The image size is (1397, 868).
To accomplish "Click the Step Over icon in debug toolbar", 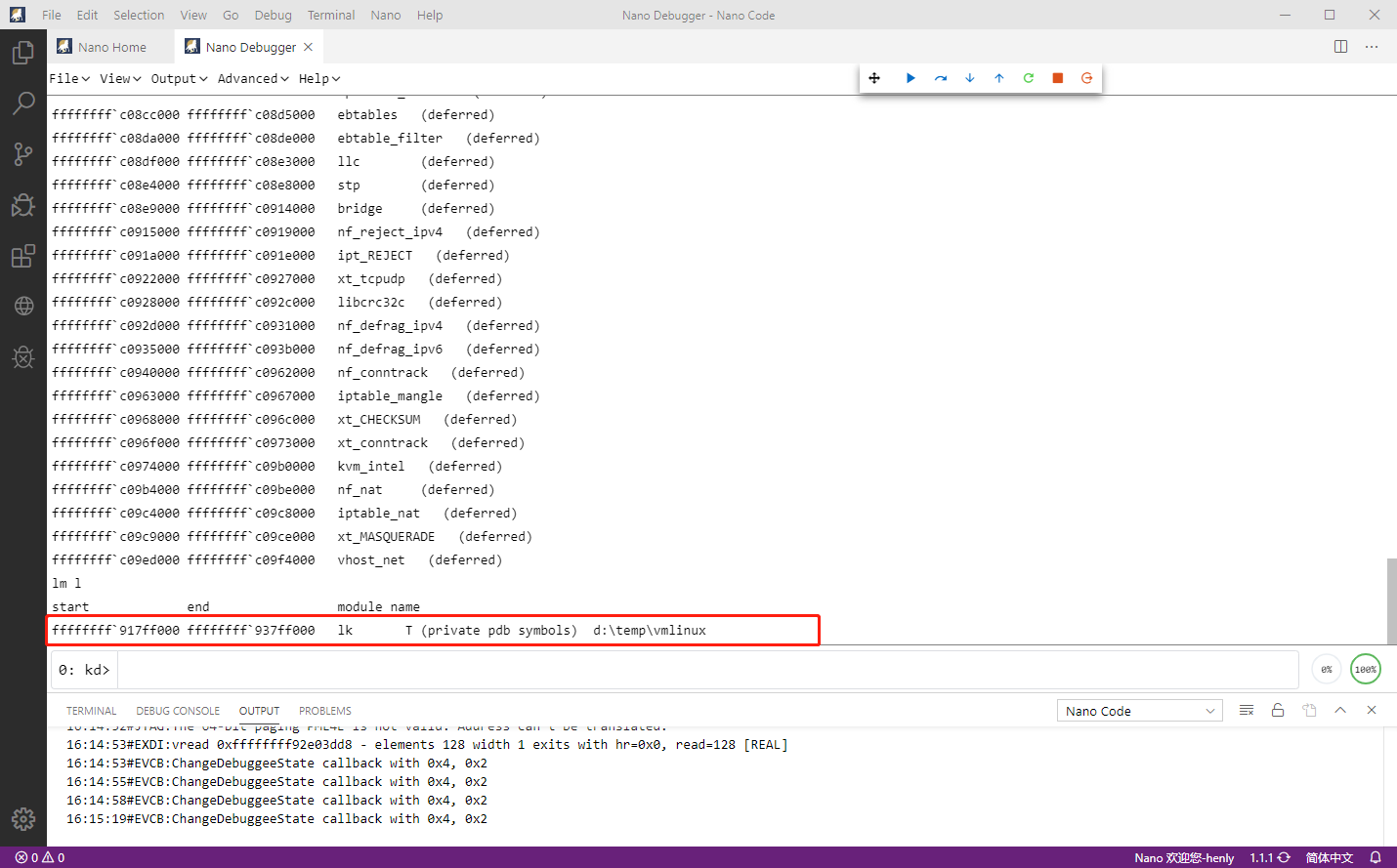I will [x=940, y=77].
